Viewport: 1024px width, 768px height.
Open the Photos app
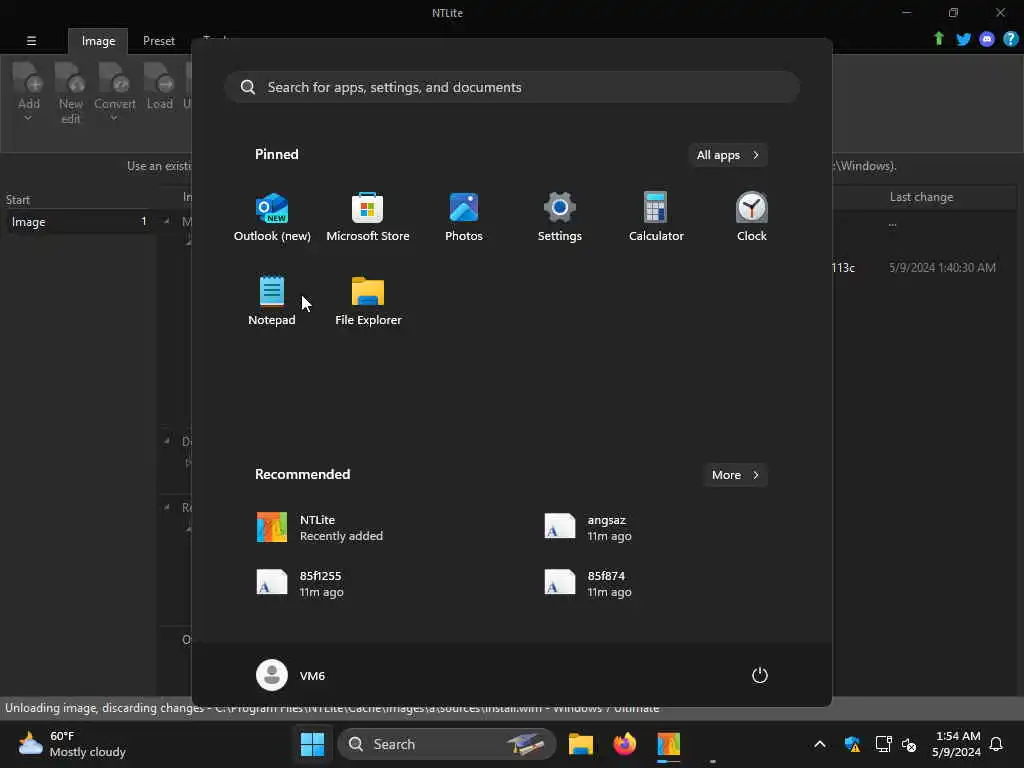tap(464, 218)
